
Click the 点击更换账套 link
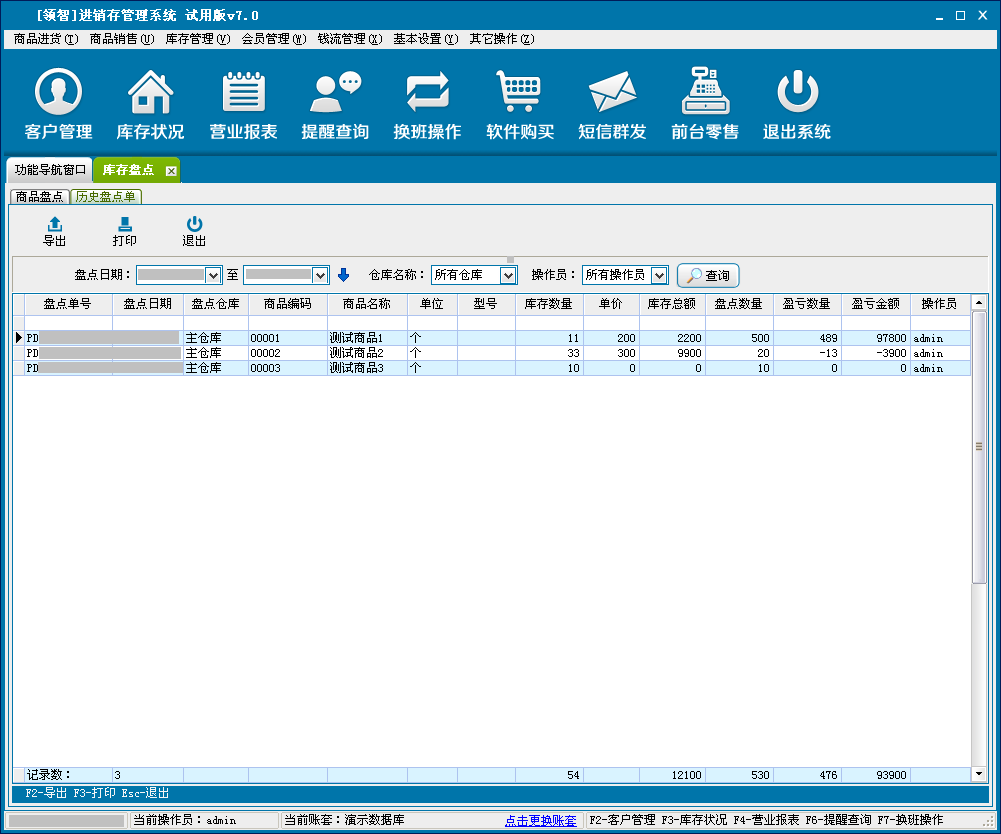tap(540, 820)
